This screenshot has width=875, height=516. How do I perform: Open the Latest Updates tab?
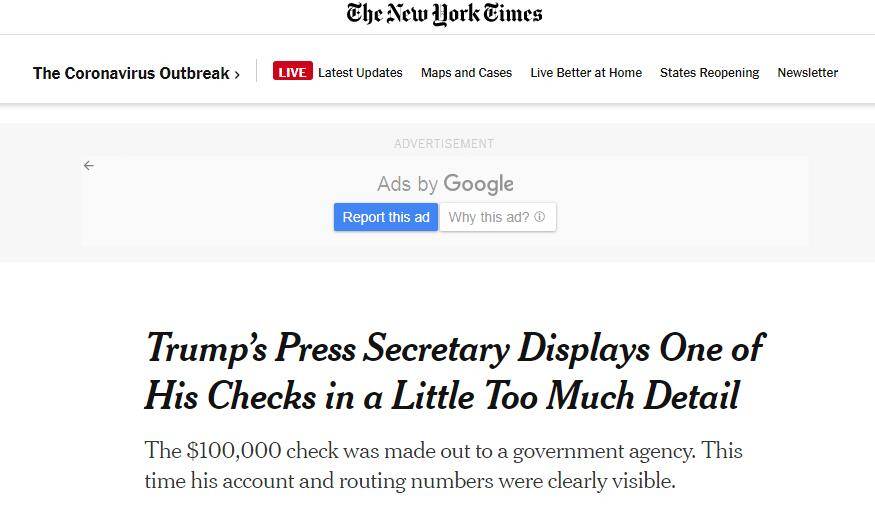click(360, 73)
